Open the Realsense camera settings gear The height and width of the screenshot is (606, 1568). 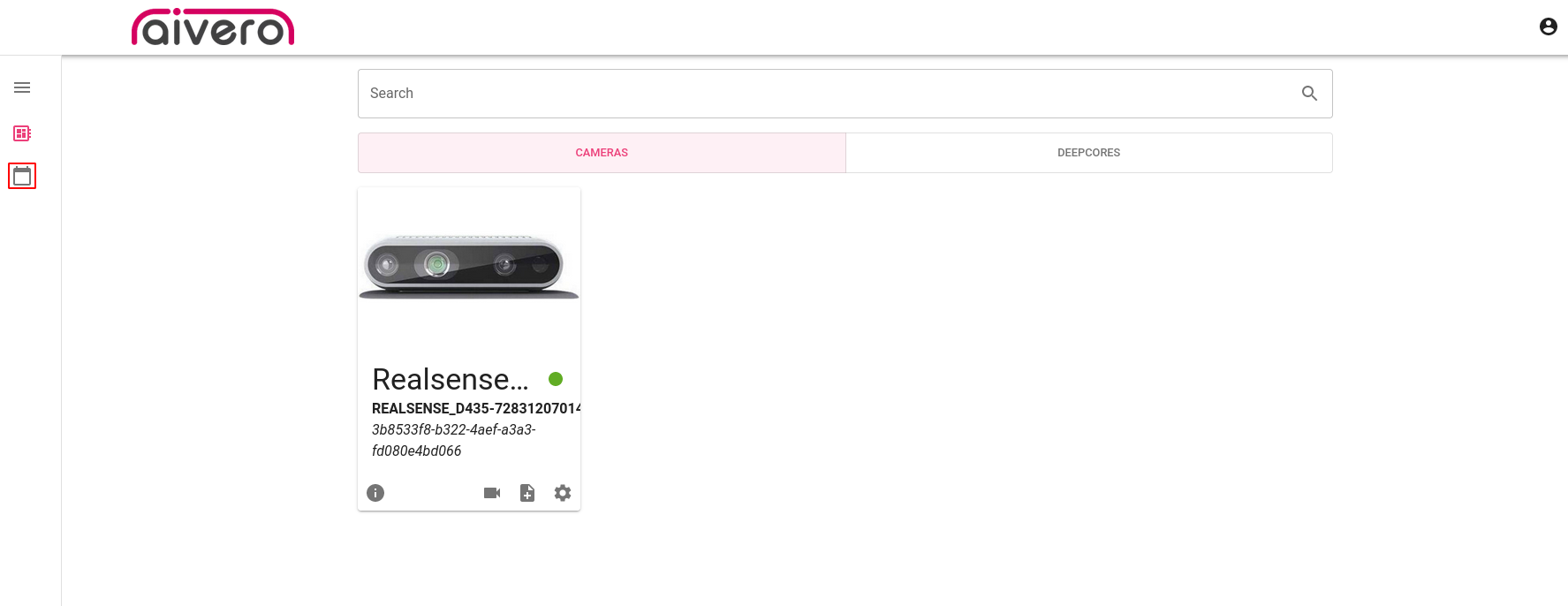563,493
